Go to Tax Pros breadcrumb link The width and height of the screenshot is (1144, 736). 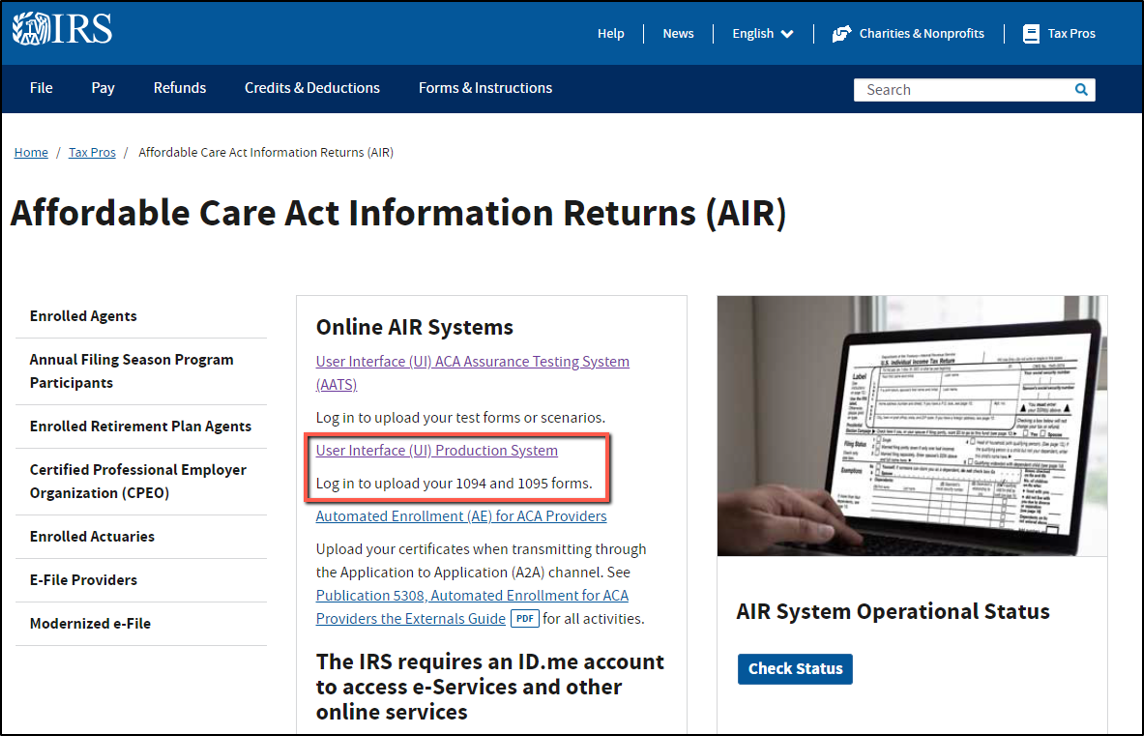[92, 152]
